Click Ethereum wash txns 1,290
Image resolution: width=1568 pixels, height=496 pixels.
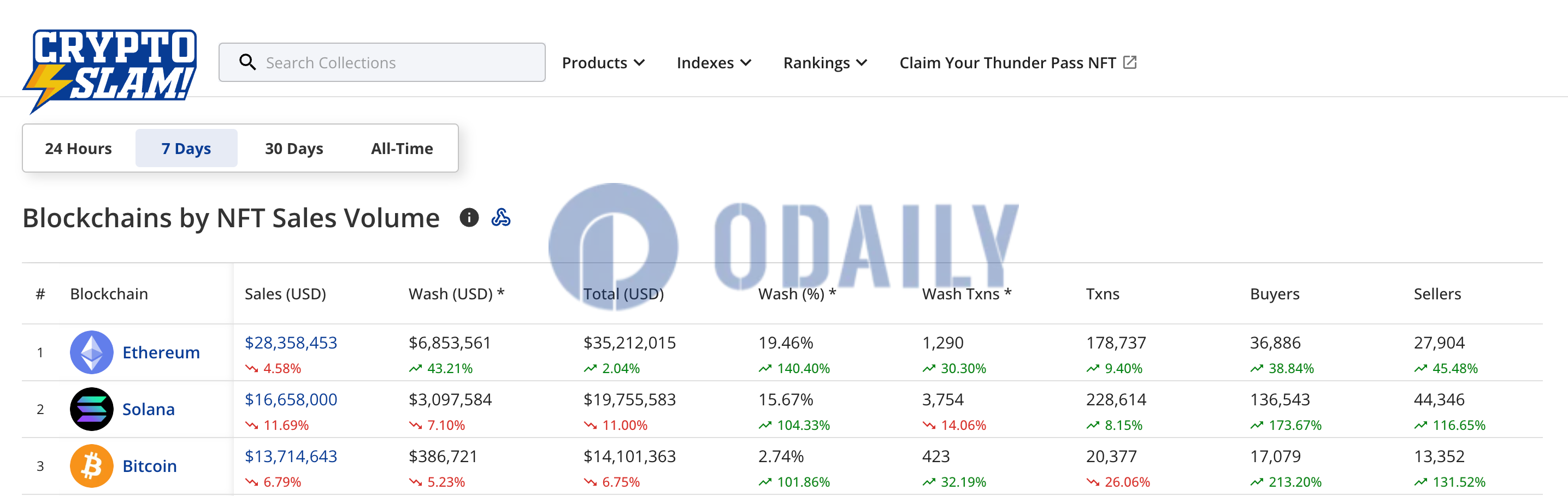(x=943, y=343)
